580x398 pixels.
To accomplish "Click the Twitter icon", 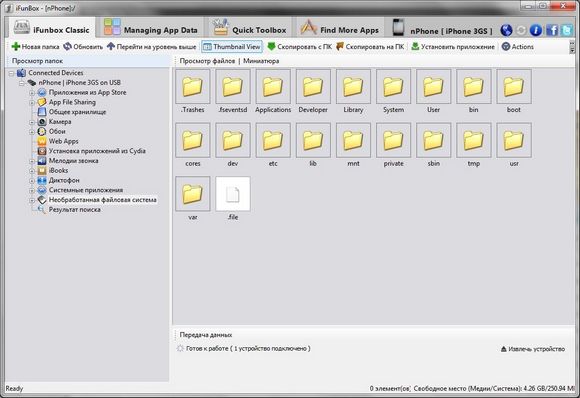I will click(x=567, y=30).
